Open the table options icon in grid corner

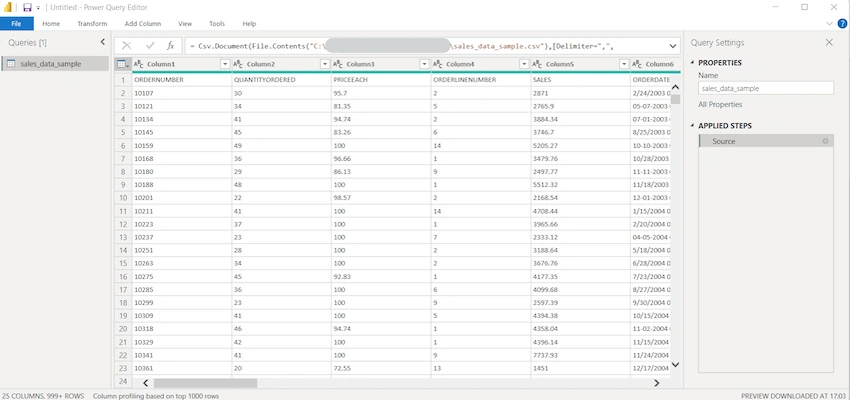123,64
